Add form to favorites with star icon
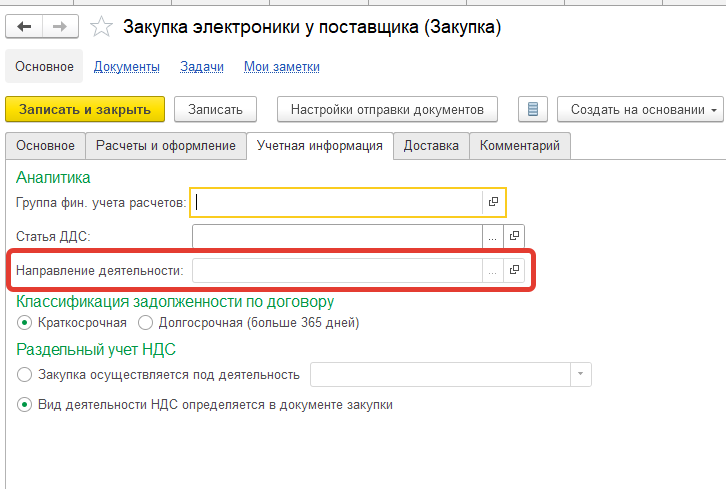Image resolution: width=726 pixels, height=489 pixels. (x=100, y=27)
